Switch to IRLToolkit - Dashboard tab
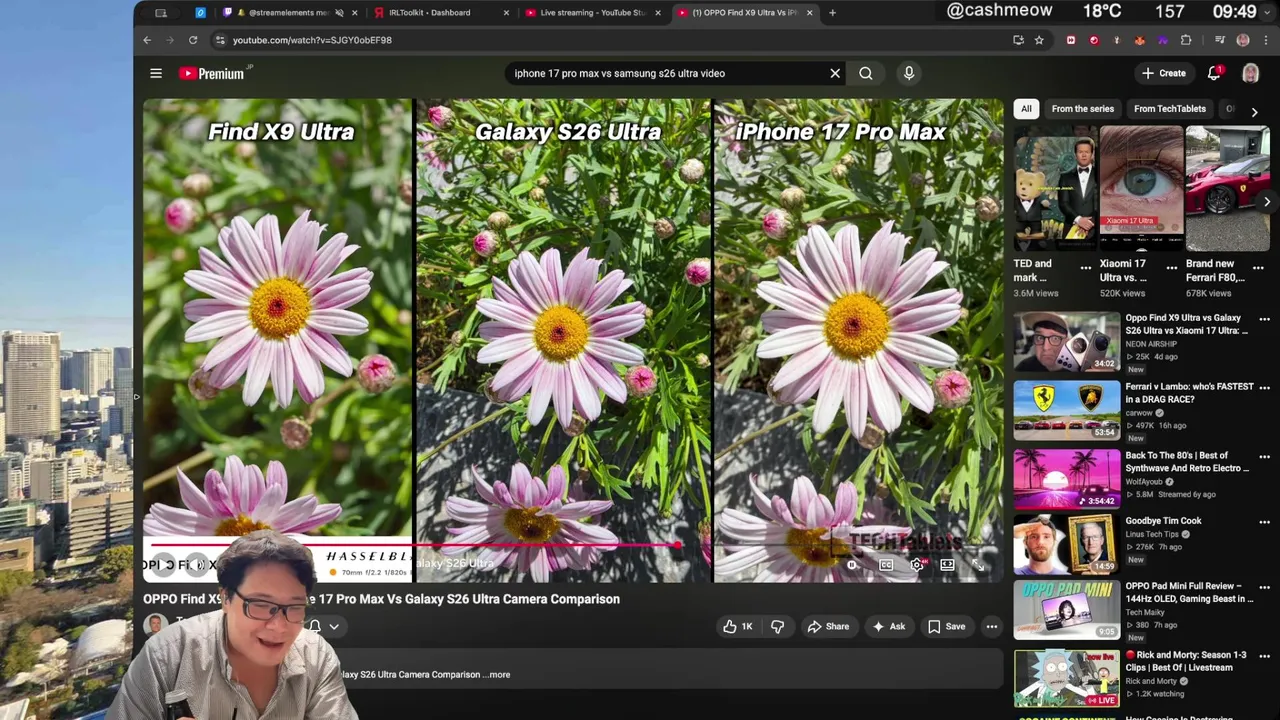The image size is (1280, 720). (440, 13)
